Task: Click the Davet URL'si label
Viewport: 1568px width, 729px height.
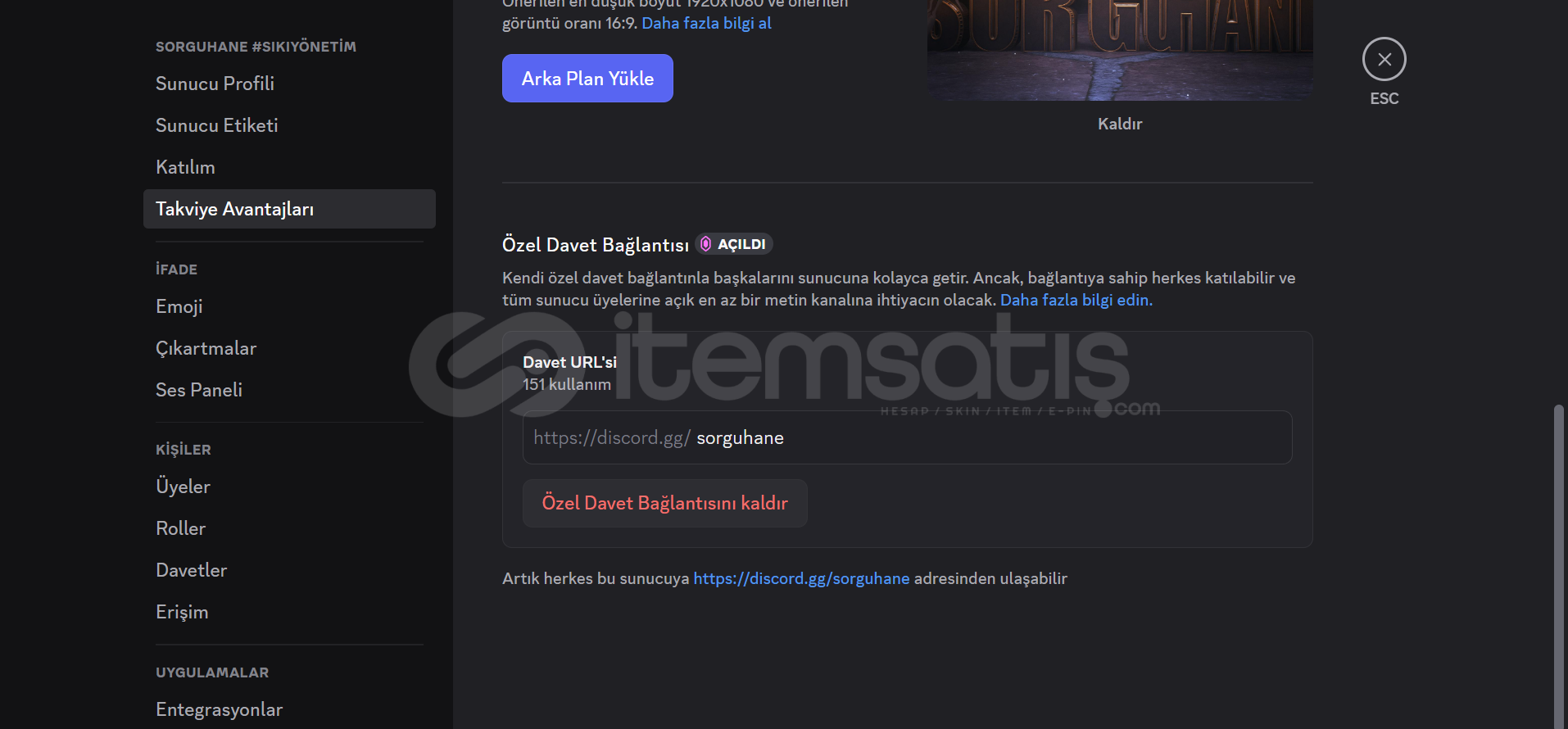Action: 569,362
